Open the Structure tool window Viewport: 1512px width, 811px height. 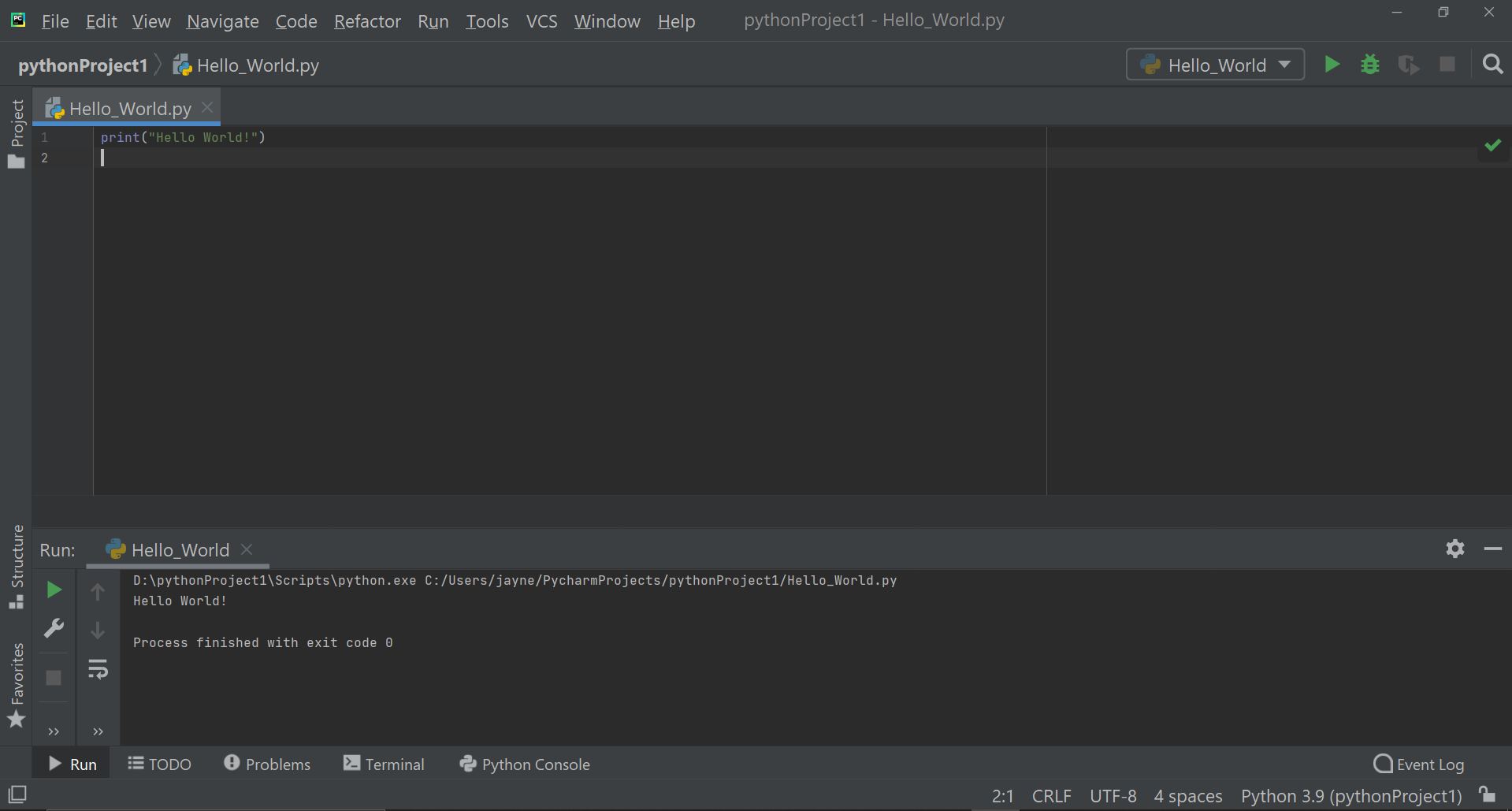(x=17, y=566)
